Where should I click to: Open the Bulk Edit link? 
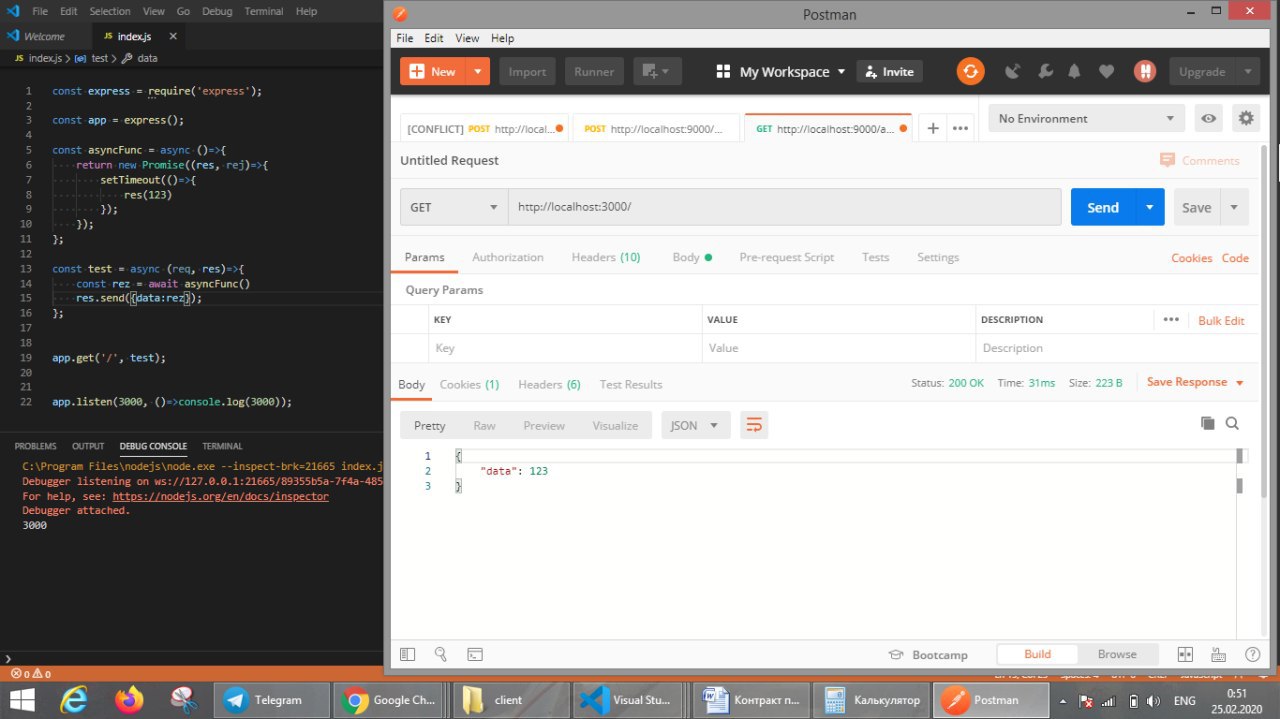click(x=1221, y=320)
